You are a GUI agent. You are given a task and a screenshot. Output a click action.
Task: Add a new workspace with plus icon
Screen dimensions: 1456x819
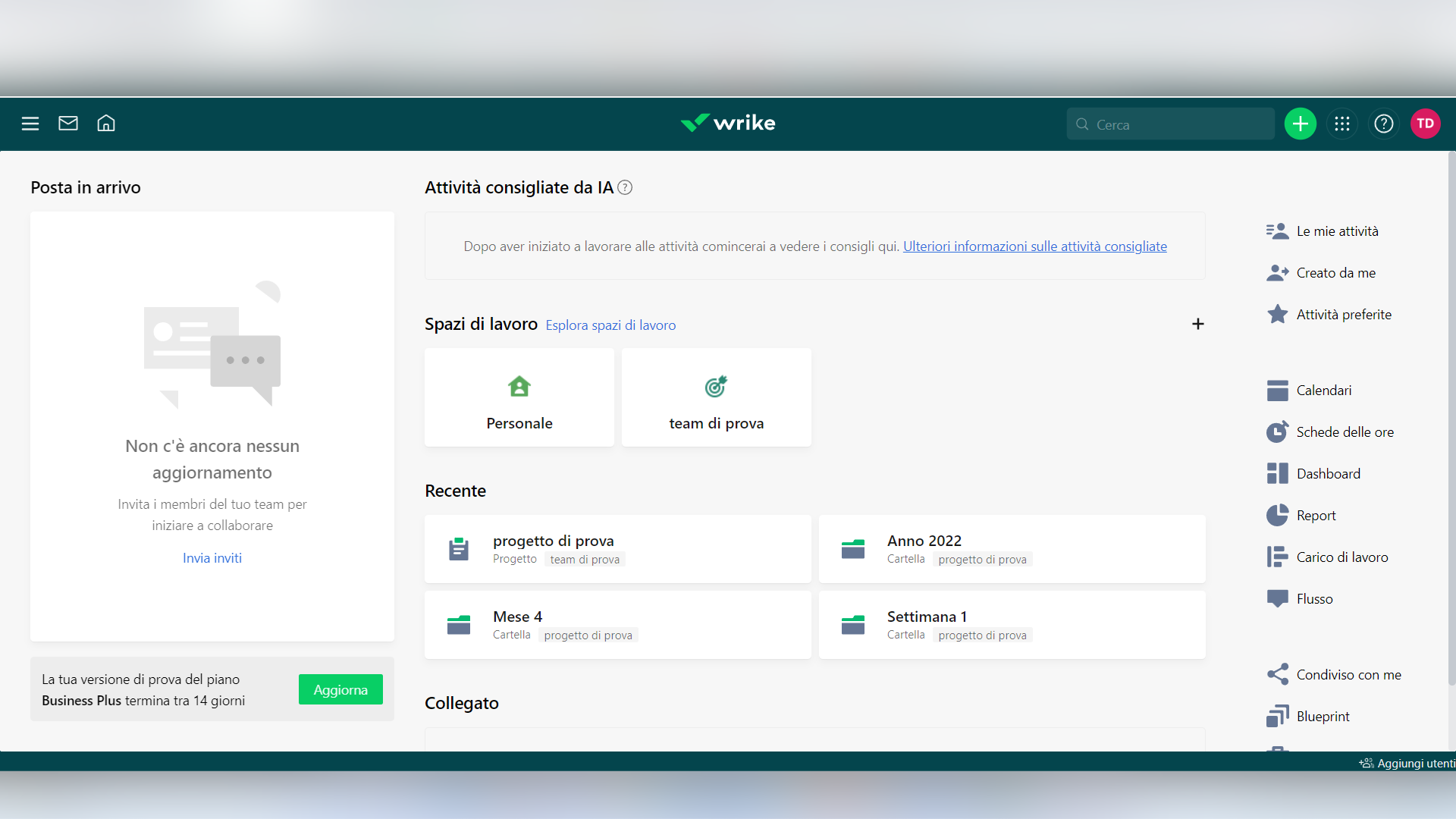(x=1197, y=325)
